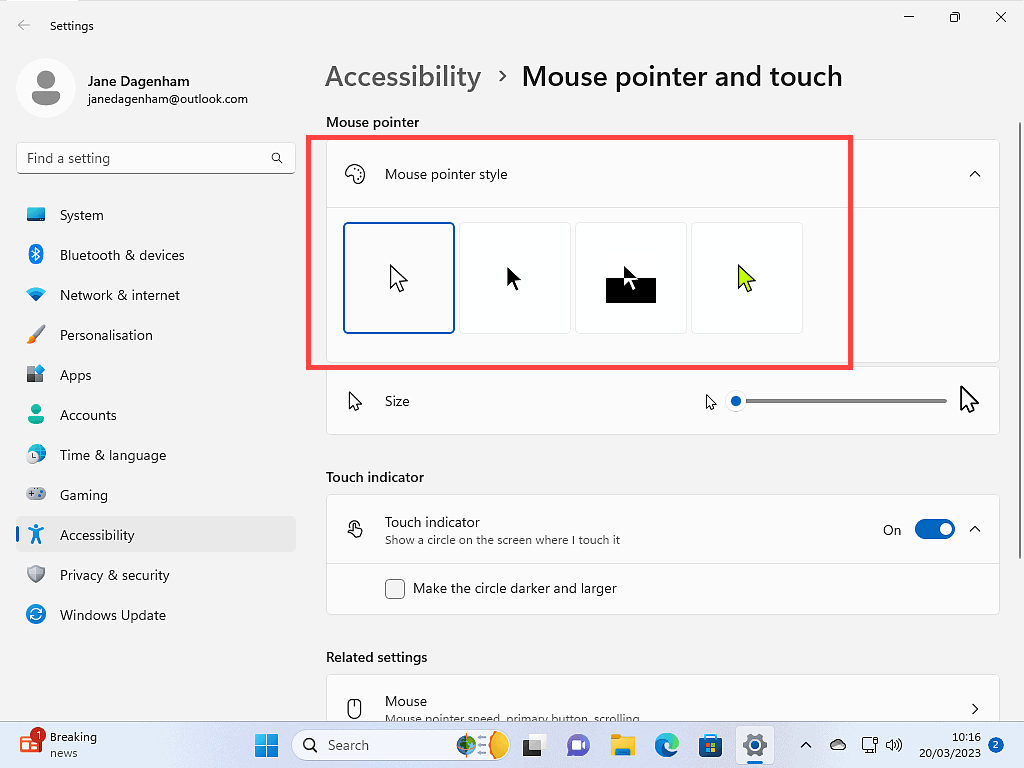Screen dimensions: 1024x768
Task: Collapse the Touch indicator section chevron
Action: click(x=976, y=530)
